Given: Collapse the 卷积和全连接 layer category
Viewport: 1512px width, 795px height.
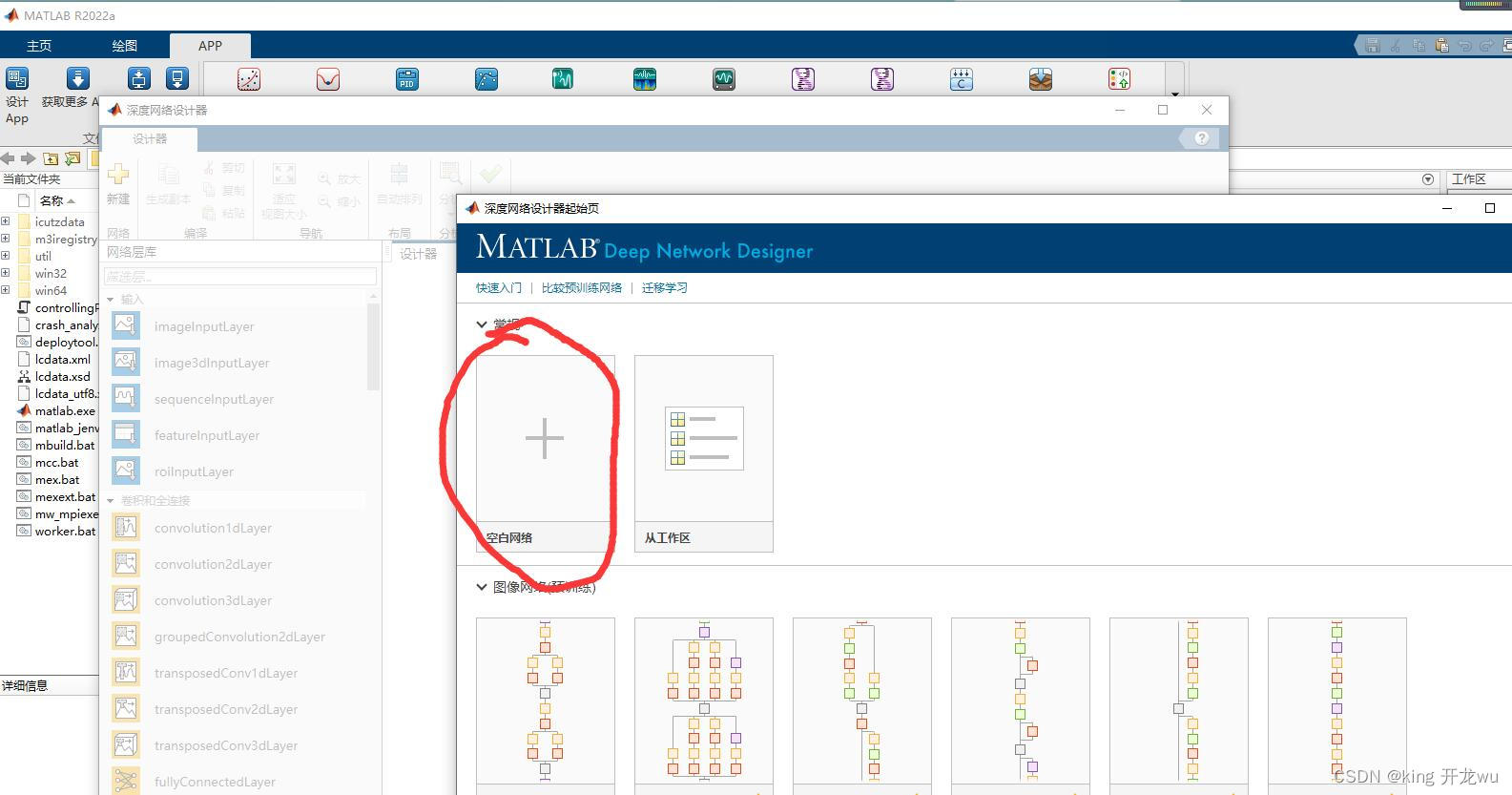Looking at the screenshot, I should (x=111, y=501).
